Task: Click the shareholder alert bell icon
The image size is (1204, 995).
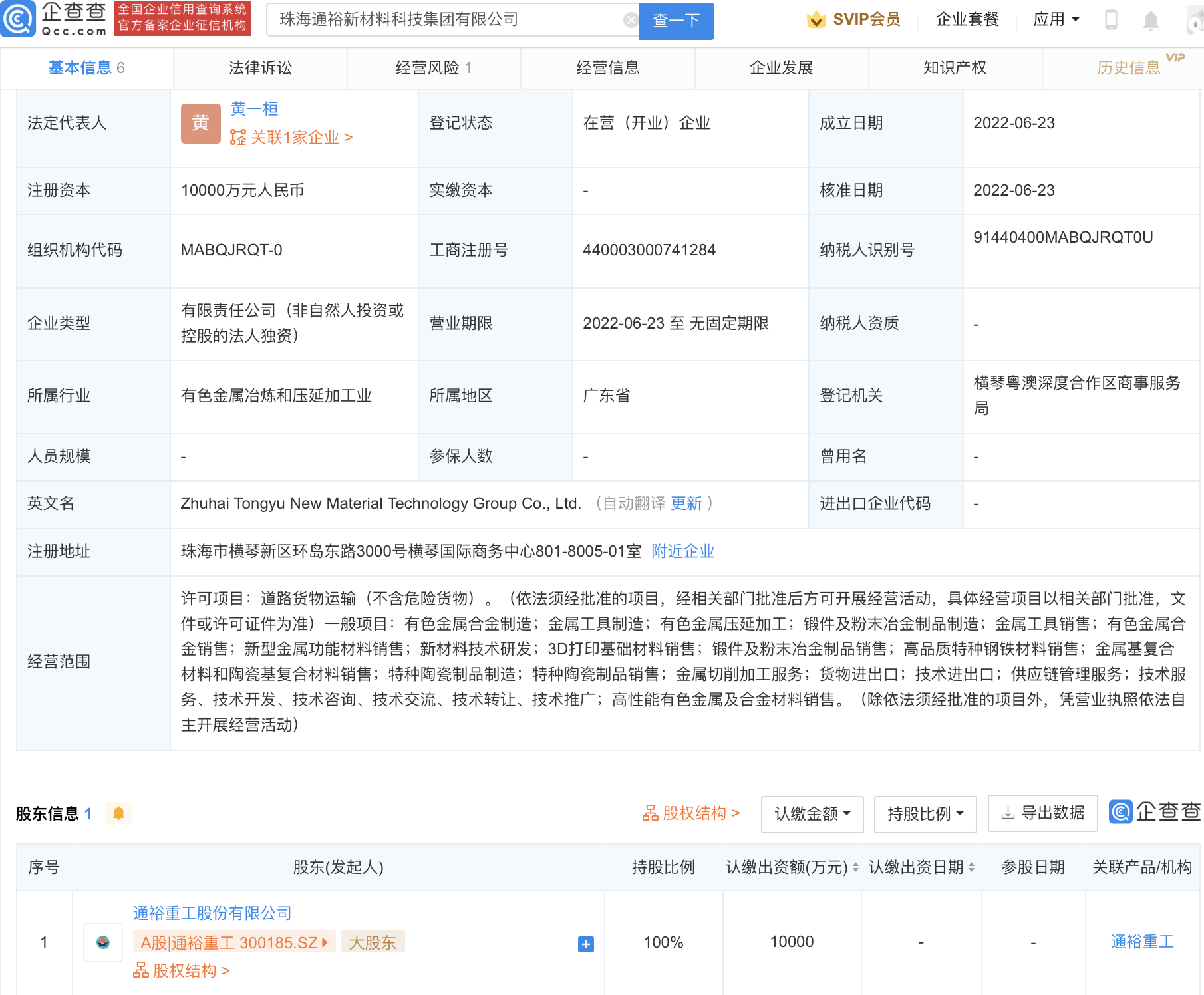Action: point(118,813)
